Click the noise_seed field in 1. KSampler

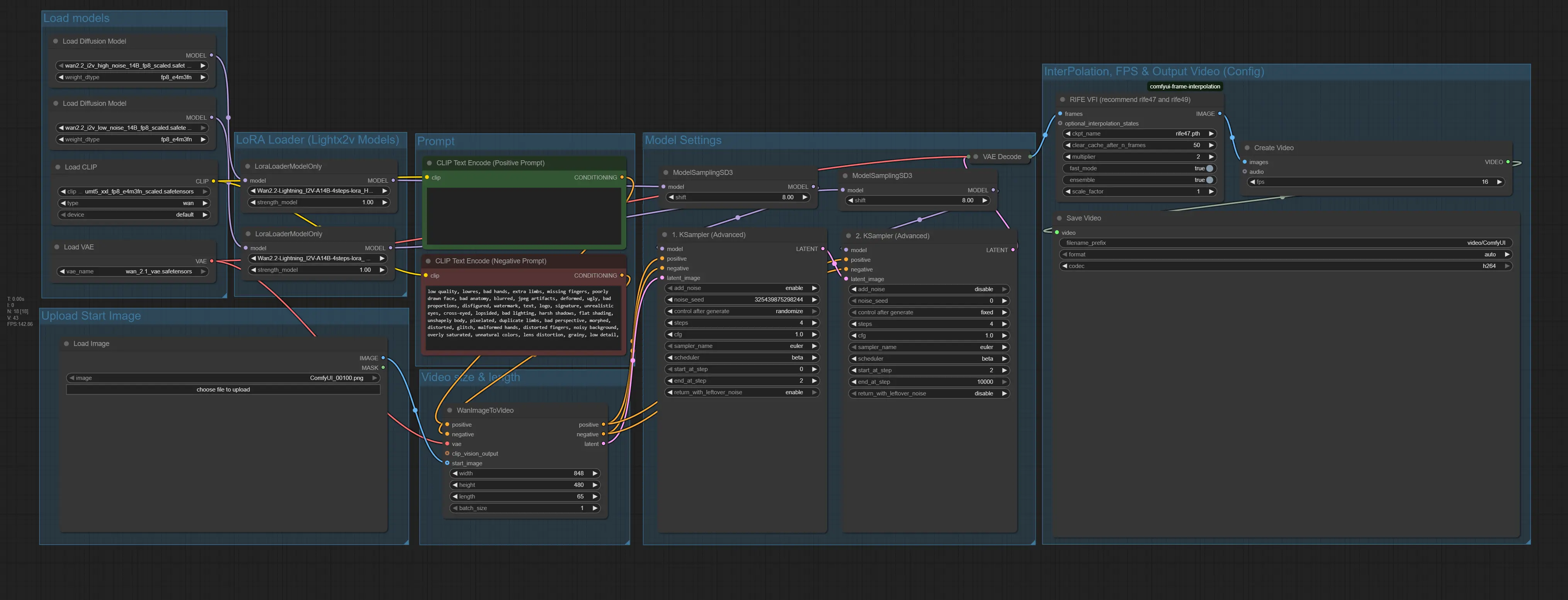(741, 300)
